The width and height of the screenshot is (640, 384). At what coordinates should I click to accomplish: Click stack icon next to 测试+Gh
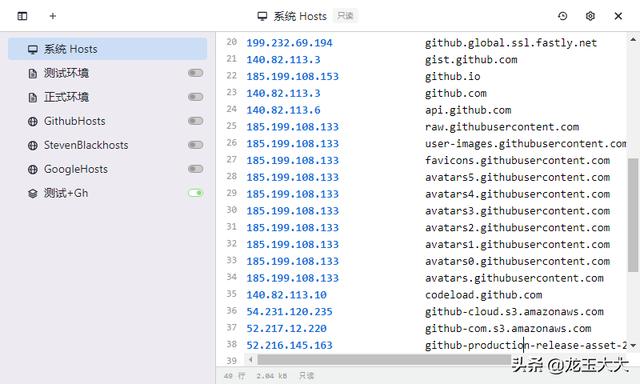(x=33, y=193)
